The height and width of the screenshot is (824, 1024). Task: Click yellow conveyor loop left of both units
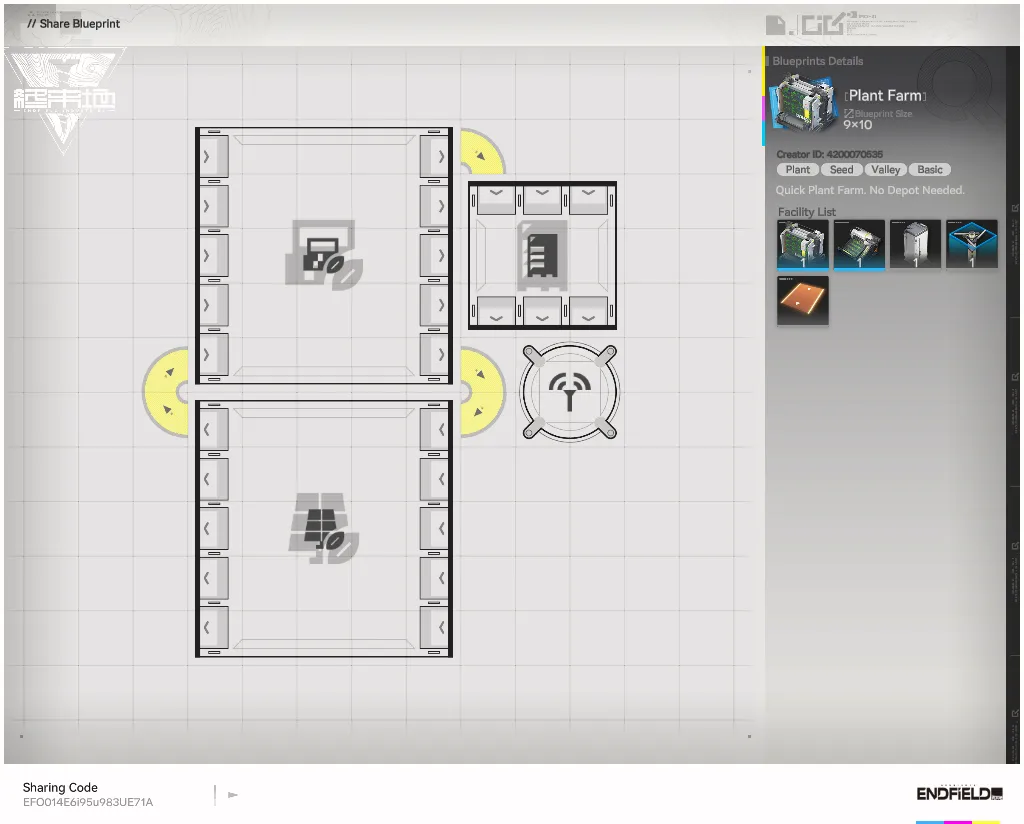[166, 392]
